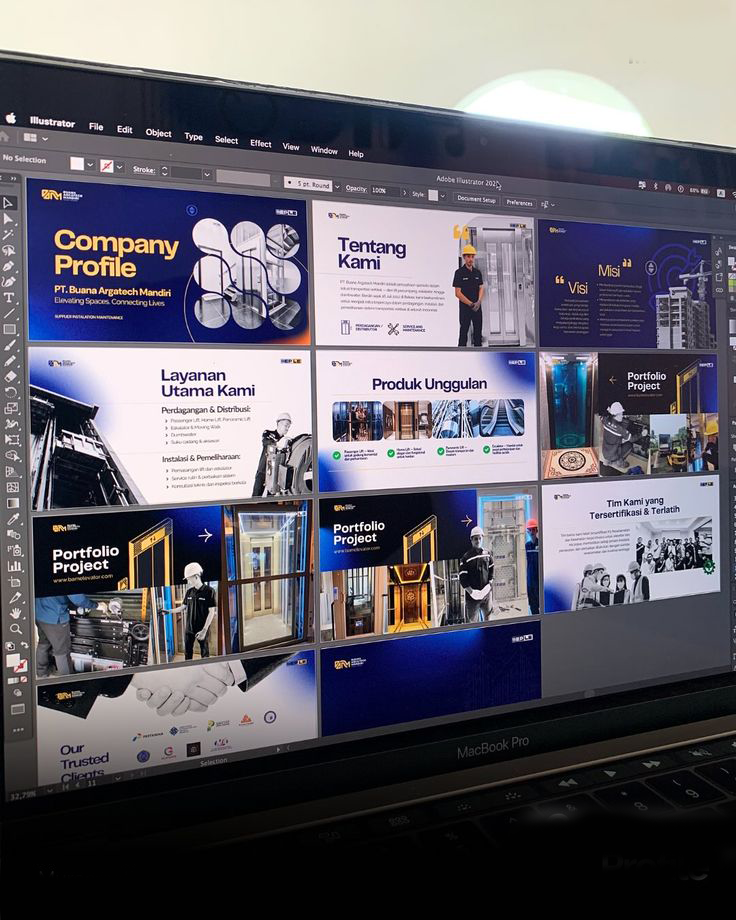
Task: Expand the toolbar double-arrow toggle
Action: click(x=13, y=178)
